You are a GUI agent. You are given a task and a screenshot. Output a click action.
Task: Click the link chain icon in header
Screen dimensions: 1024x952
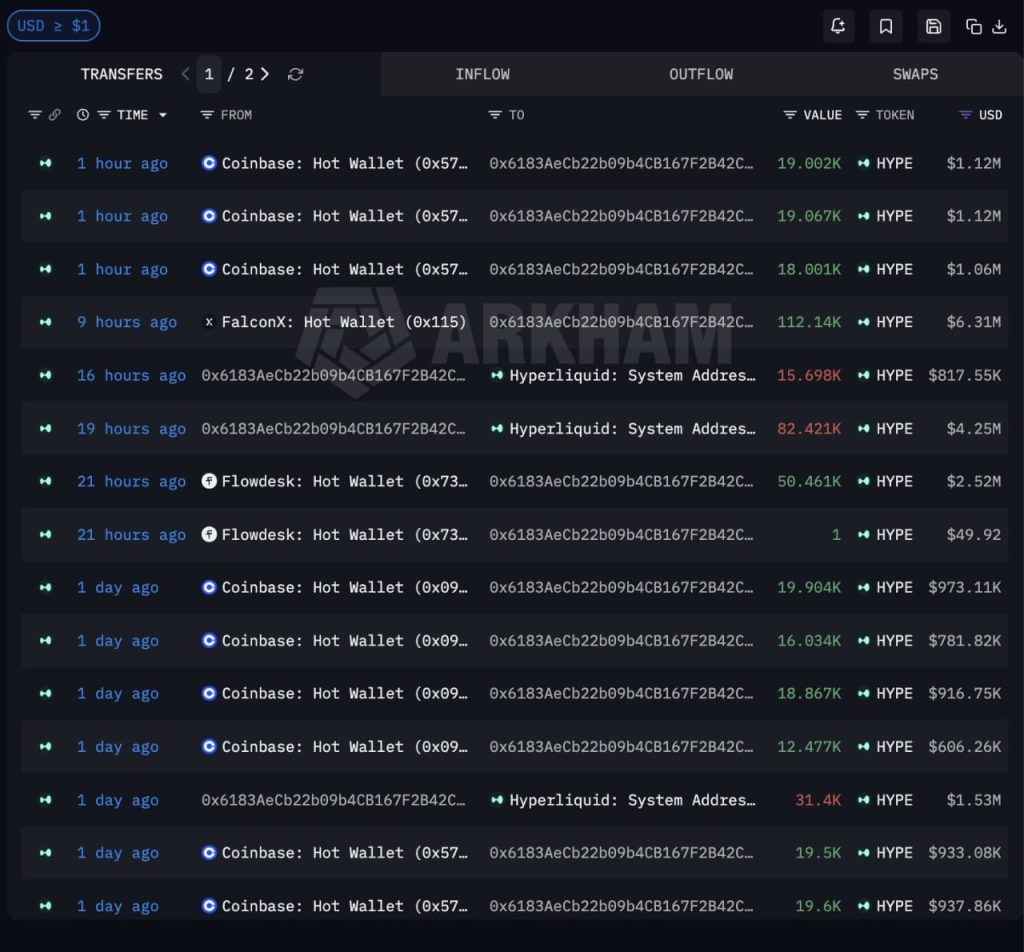click(x=55, y=115)
